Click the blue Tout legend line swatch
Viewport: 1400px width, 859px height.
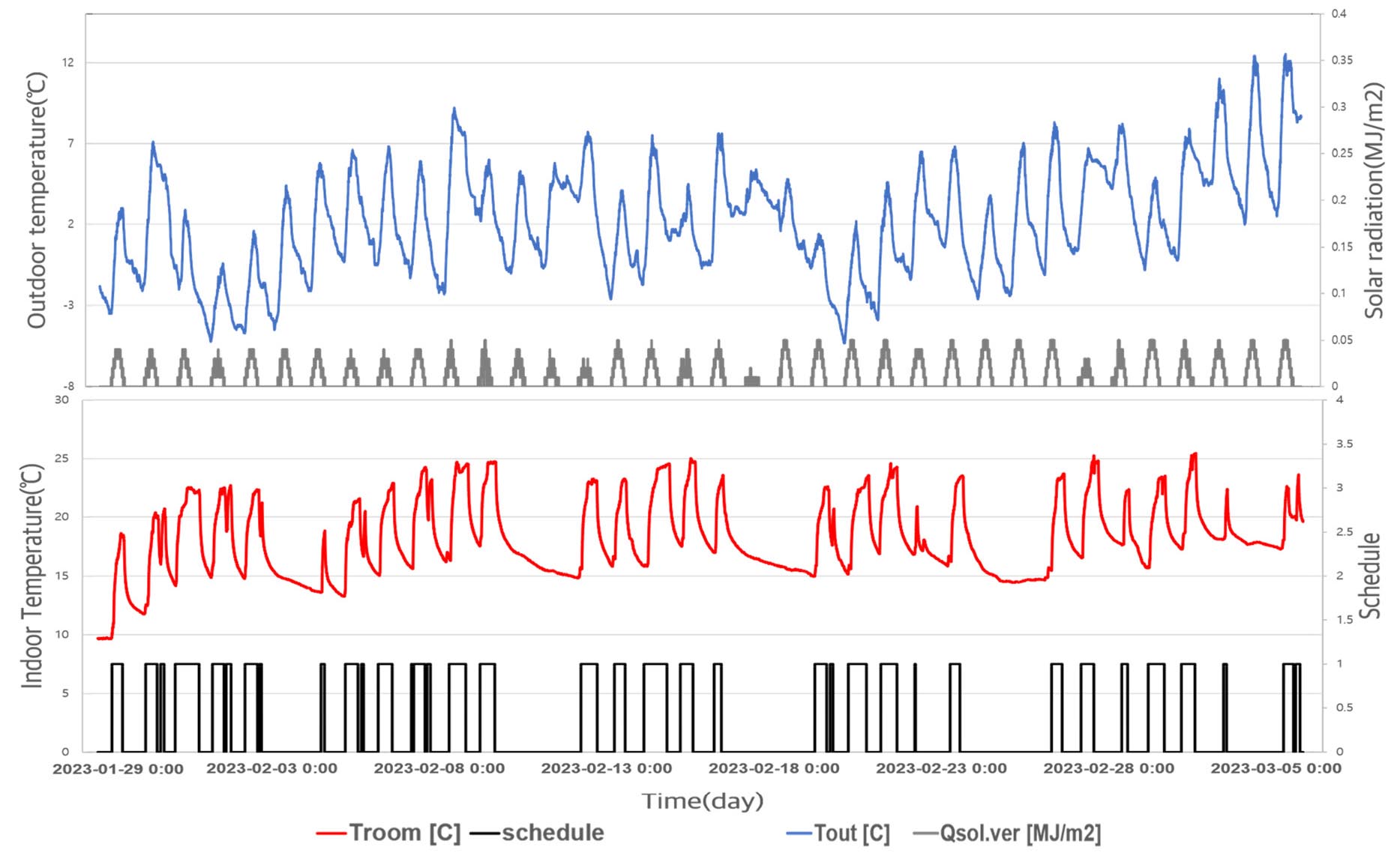pyautogui.click(x=799, y=834)
